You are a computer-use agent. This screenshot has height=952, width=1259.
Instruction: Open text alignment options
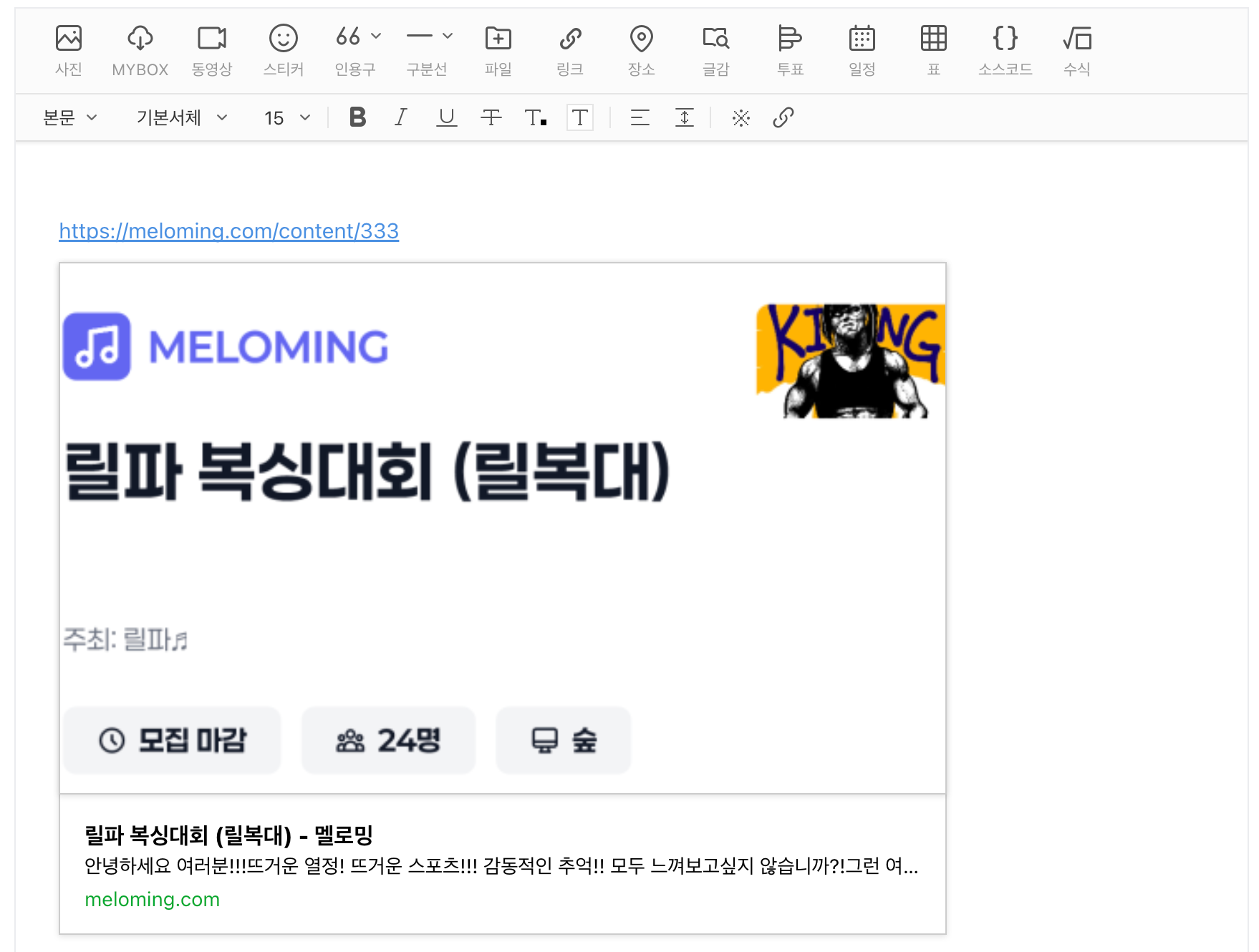point(640,117)
